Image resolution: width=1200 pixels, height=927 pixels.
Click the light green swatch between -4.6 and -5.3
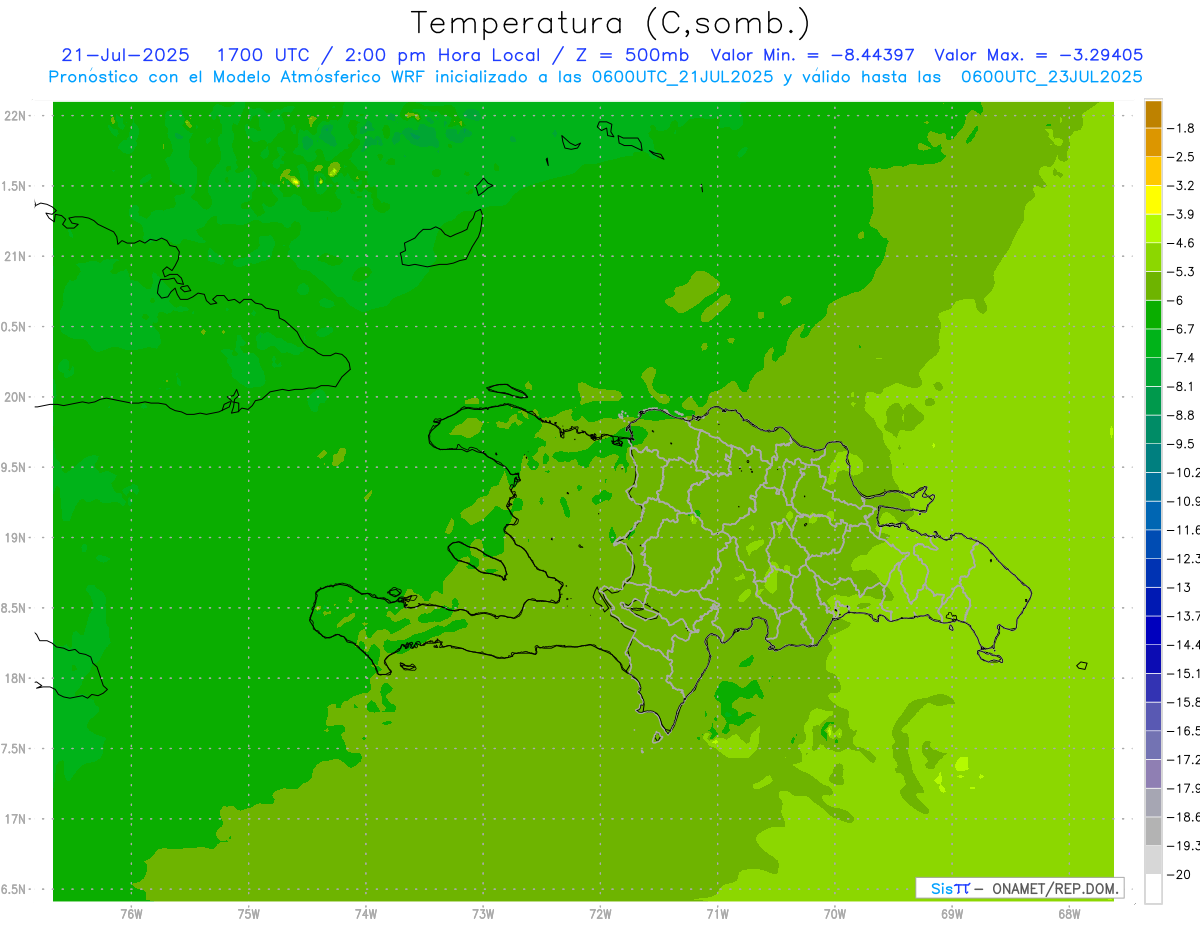click(1153, 257)
